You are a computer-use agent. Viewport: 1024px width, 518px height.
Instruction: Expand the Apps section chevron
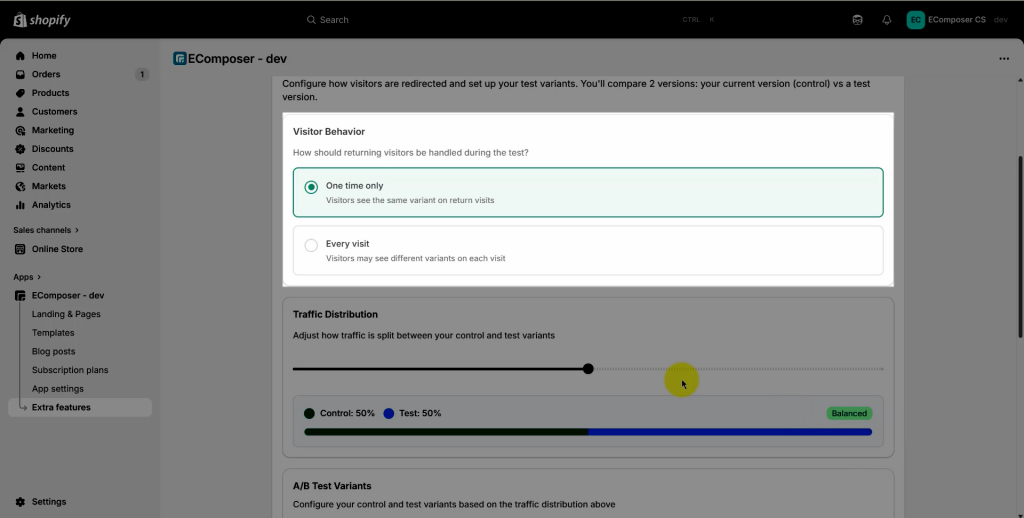40,277
